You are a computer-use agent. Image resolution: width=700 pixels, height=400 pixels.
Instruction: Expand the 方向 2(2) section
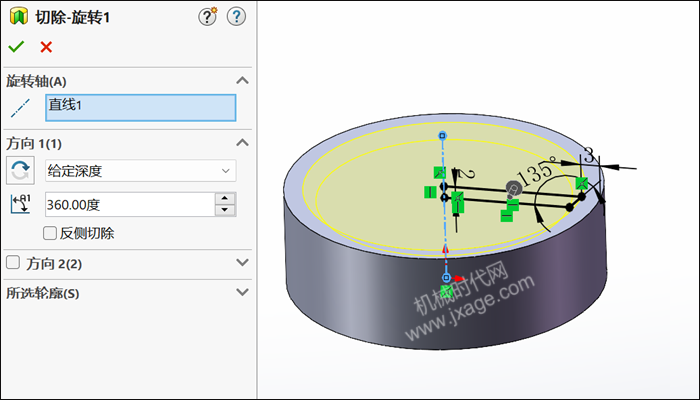click(242, 262)
